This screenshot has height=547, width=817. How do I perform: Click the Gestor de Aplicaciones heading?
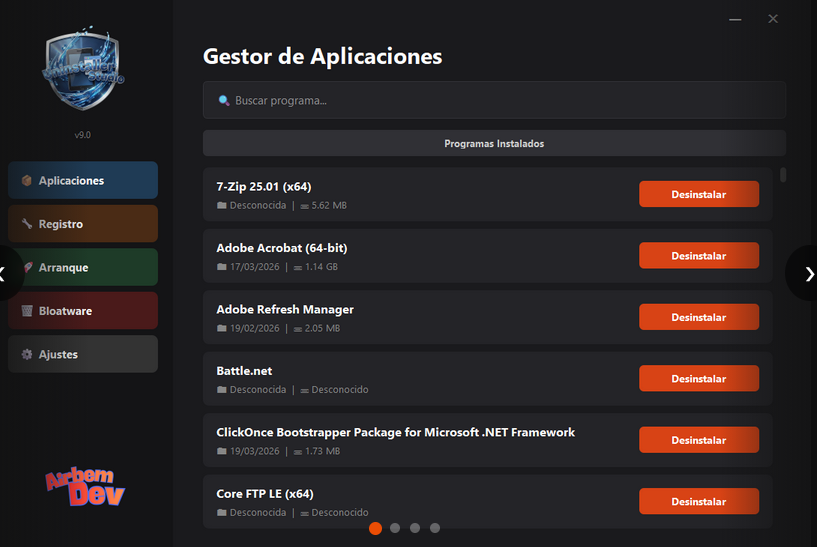click(323, 56)
